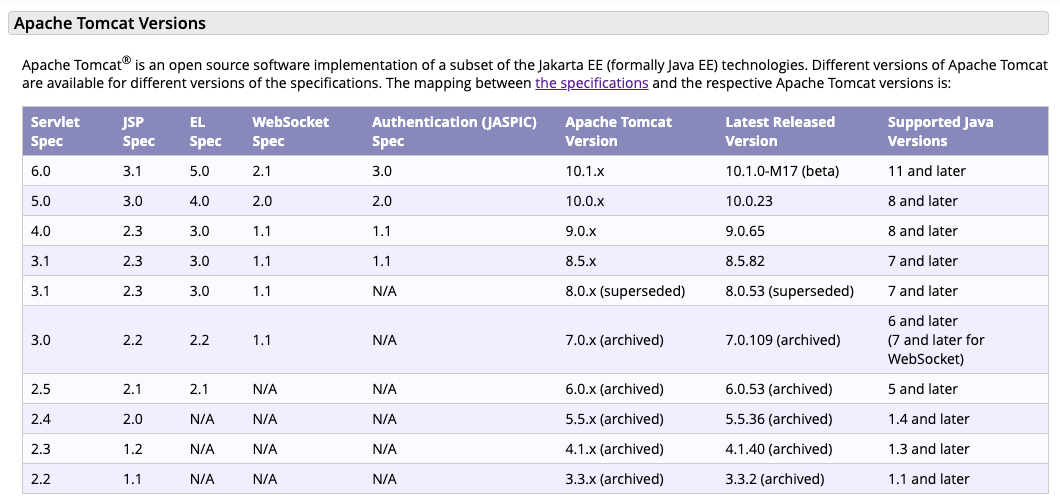Select the WebSocket Spec column header
Screen dimensions: 1060x503
[291, 131]
